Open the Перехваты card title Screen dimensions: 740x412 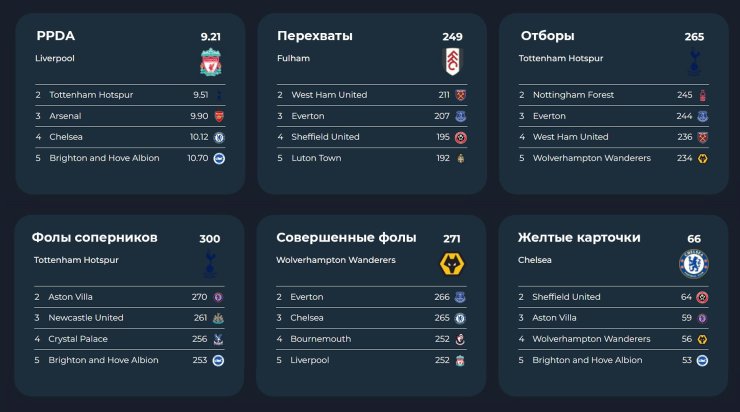[x=315, y=36]
